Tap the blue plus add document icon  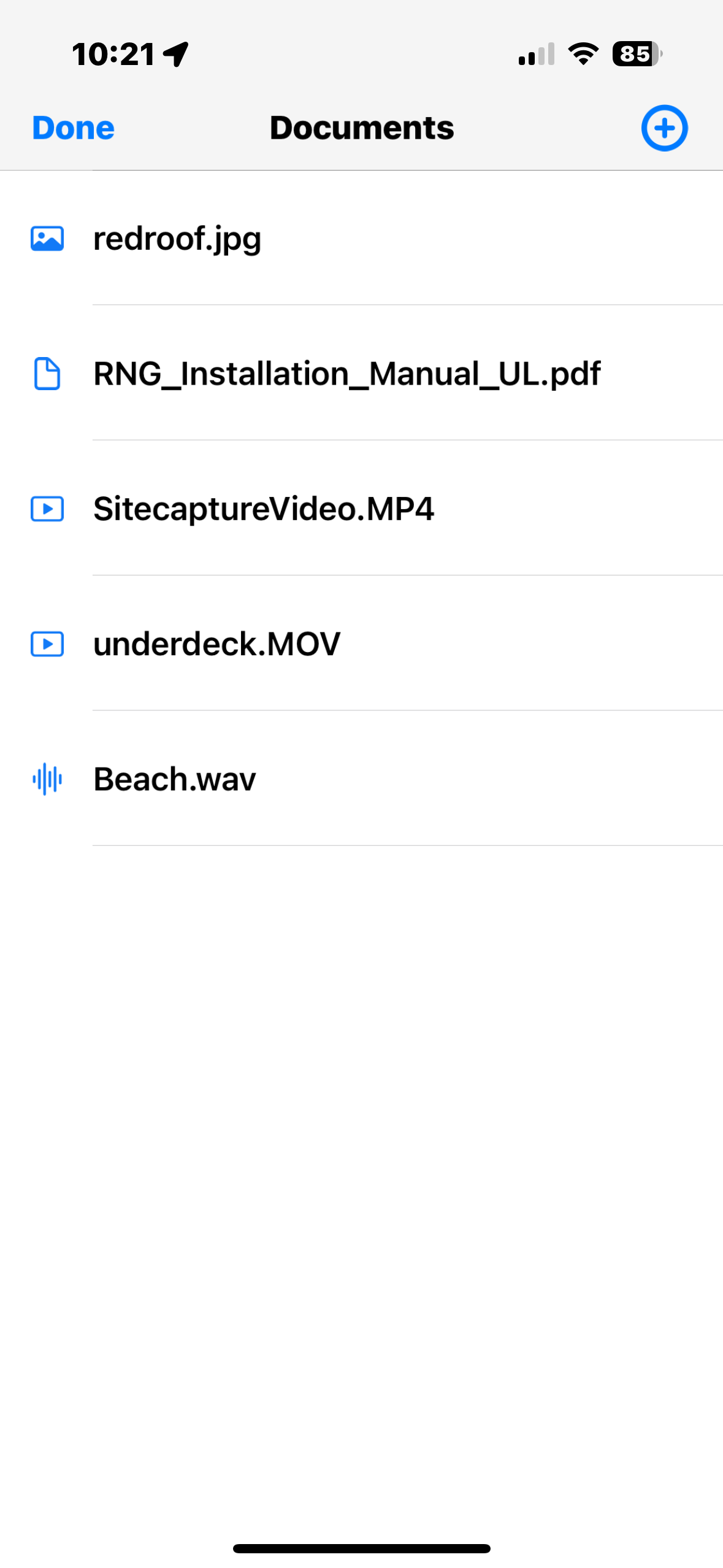(664, 128)
